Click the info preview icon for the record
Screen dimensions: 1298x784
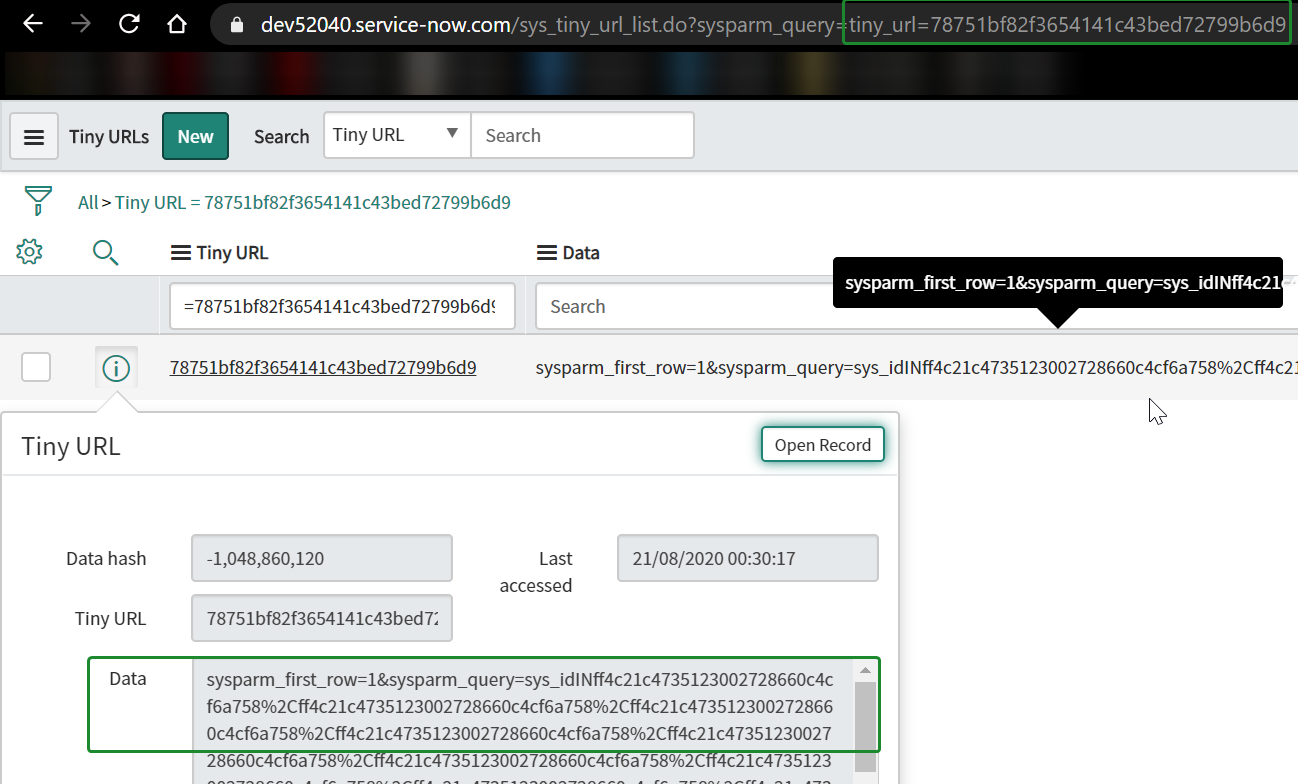click(x=116, y=369)
